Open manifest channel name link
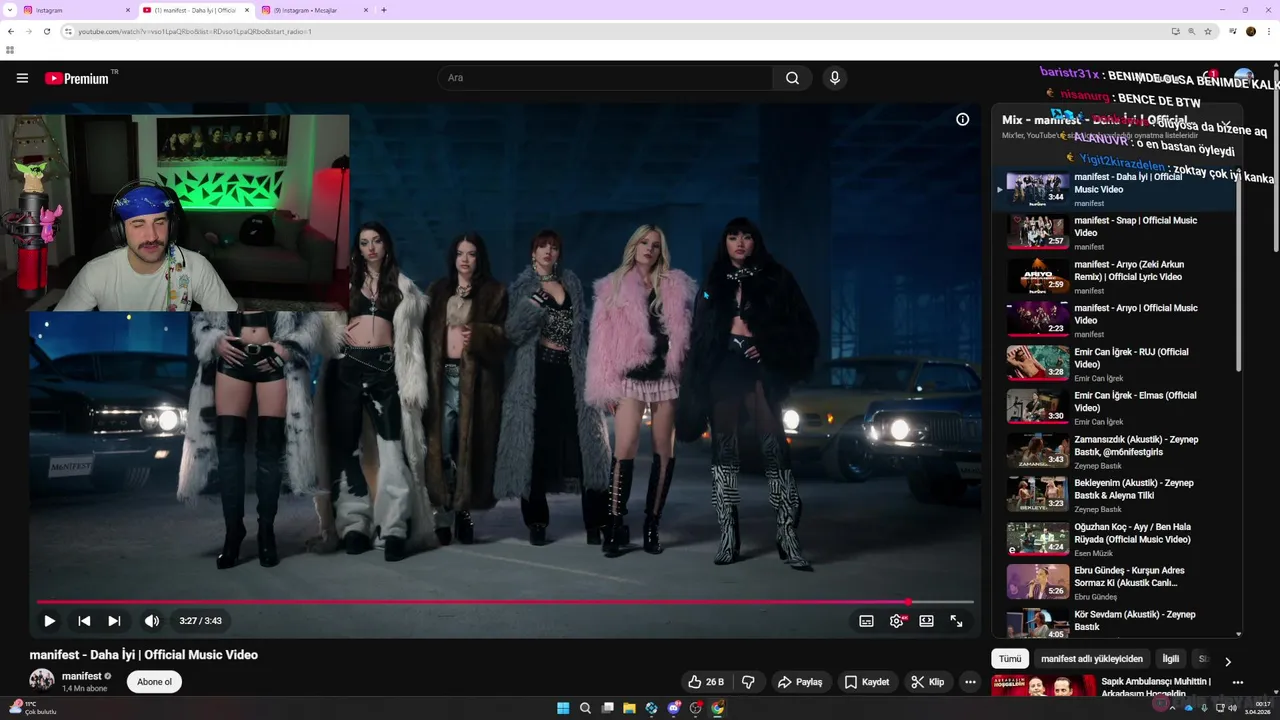 point(82,676)
